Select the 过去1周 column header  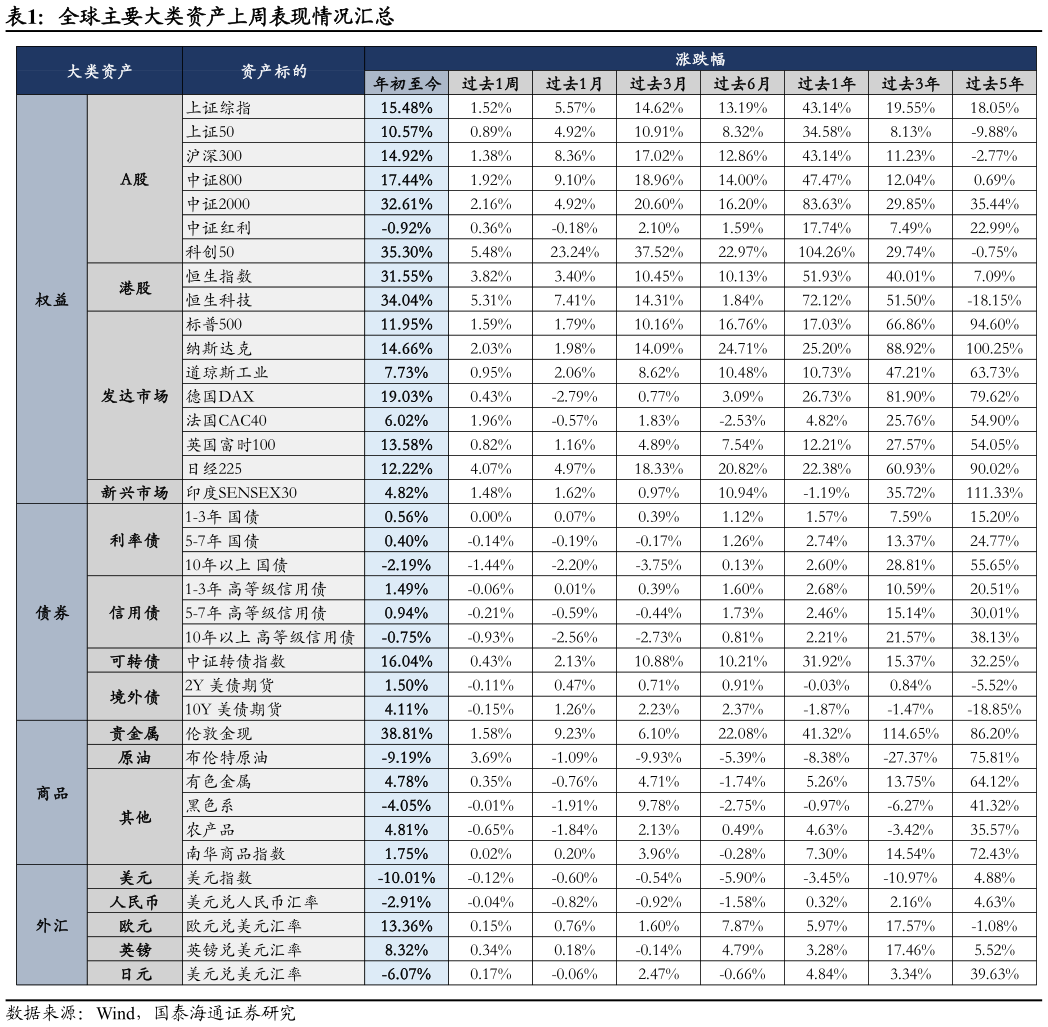(x=490, y=84)
